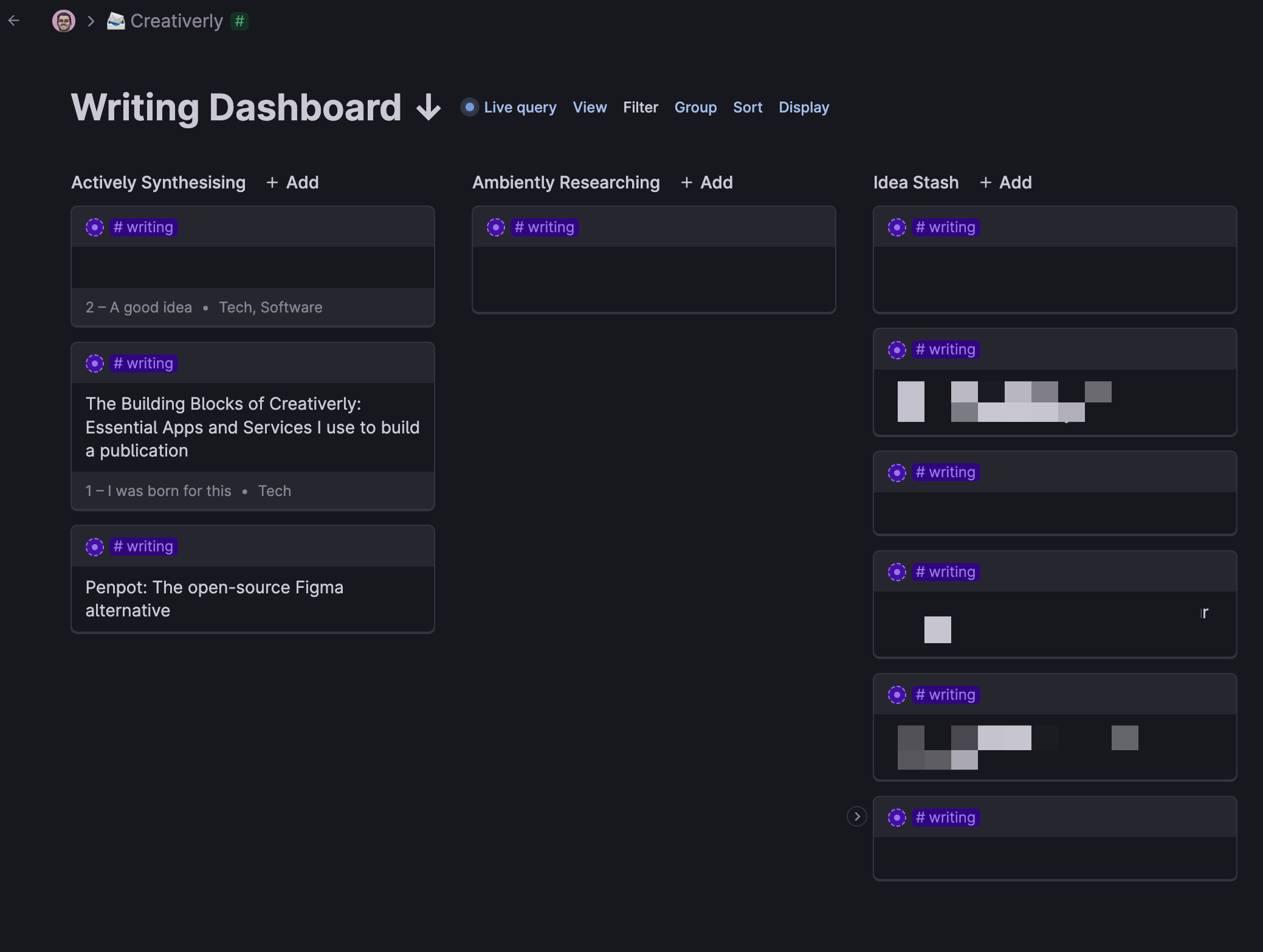Image resolution: width=1263 pixels, height=952 pixels.
Task: Add card to Idea Stash column
Action: point(1006,182)
